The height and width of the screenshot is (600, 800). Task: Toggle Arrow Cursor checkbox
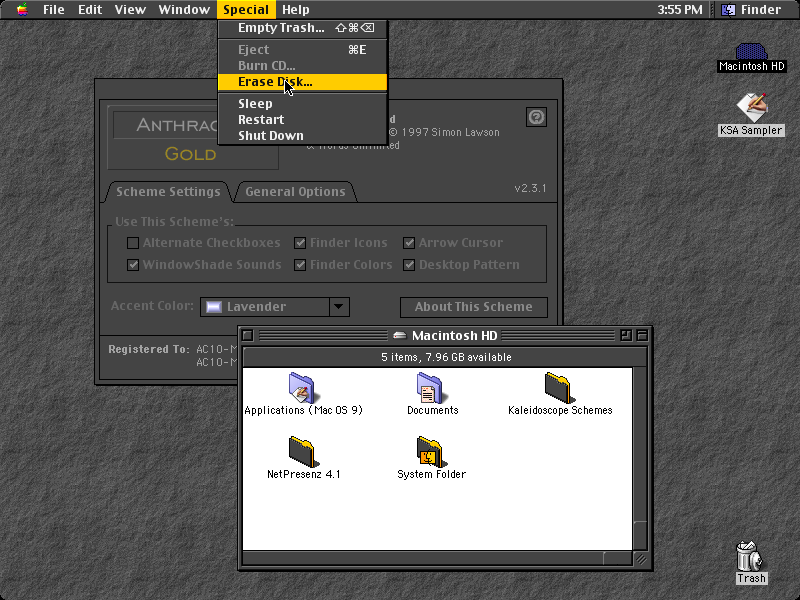click(x=409, y=243)
